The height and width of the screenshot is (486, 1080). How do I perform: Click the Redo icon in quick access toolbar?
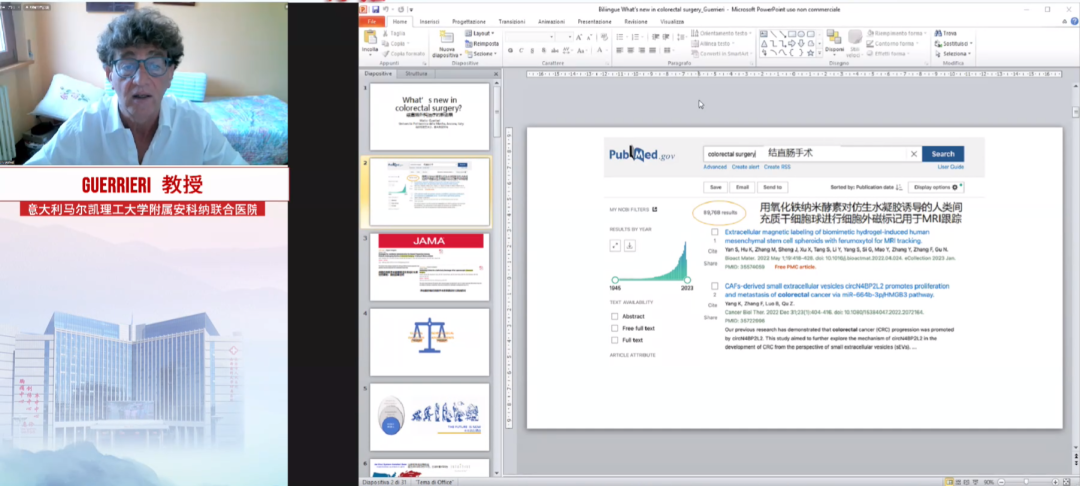tap(401, 10)
